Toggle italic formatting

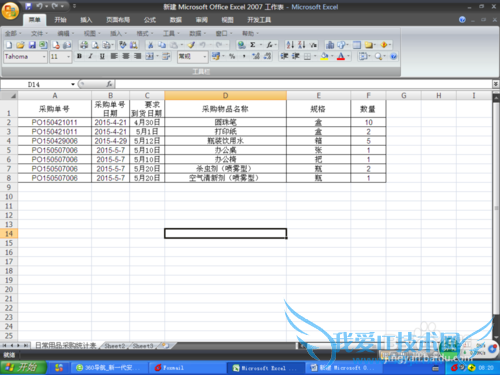click(x=91, y=56)
